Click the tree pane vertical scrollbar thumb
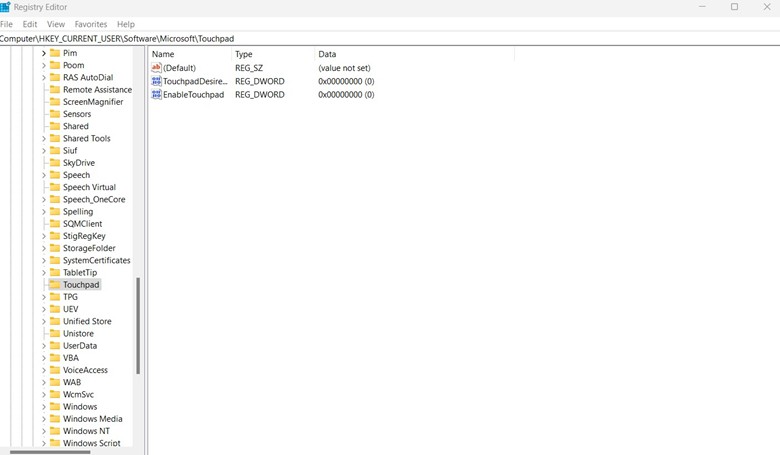780x455 pixels. click(x=138, y=326)
